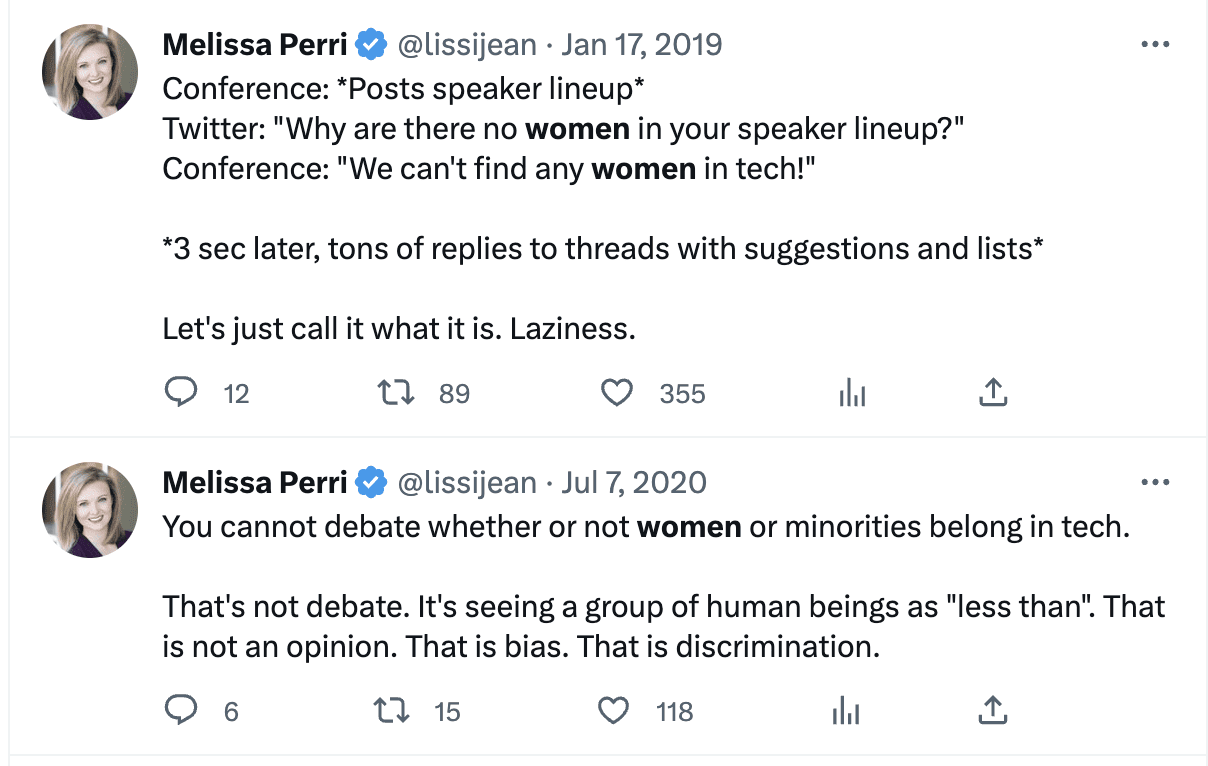Open profile photo on first tweet
This screenshot has height=766, width=1208.
[90, 72]
